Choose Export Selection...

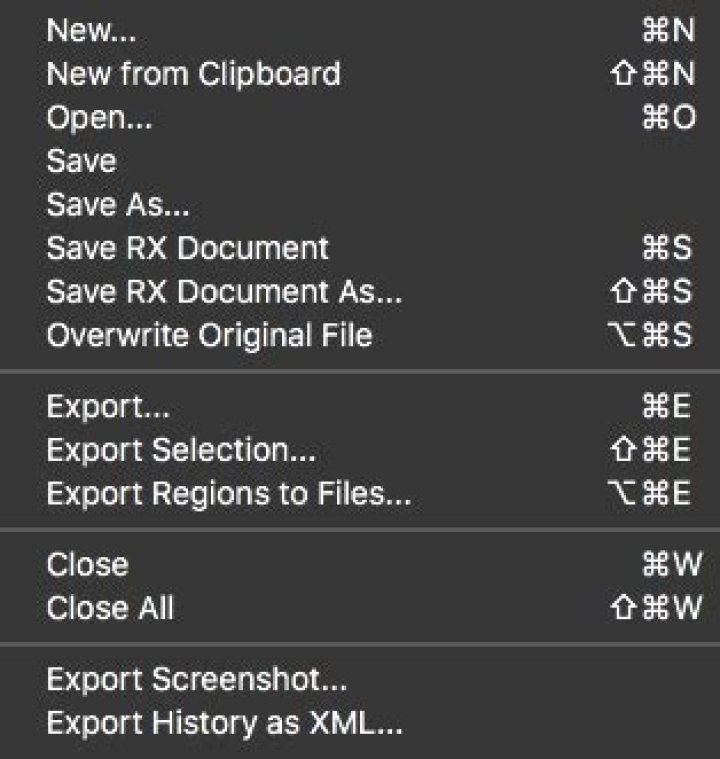pyautogui.click(x=181, y=451)
